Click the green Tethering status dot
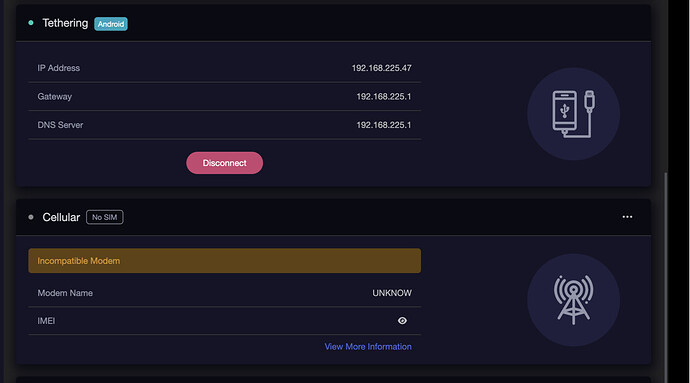The width and height of the screenshot is (690, 383). click(31, 22)
